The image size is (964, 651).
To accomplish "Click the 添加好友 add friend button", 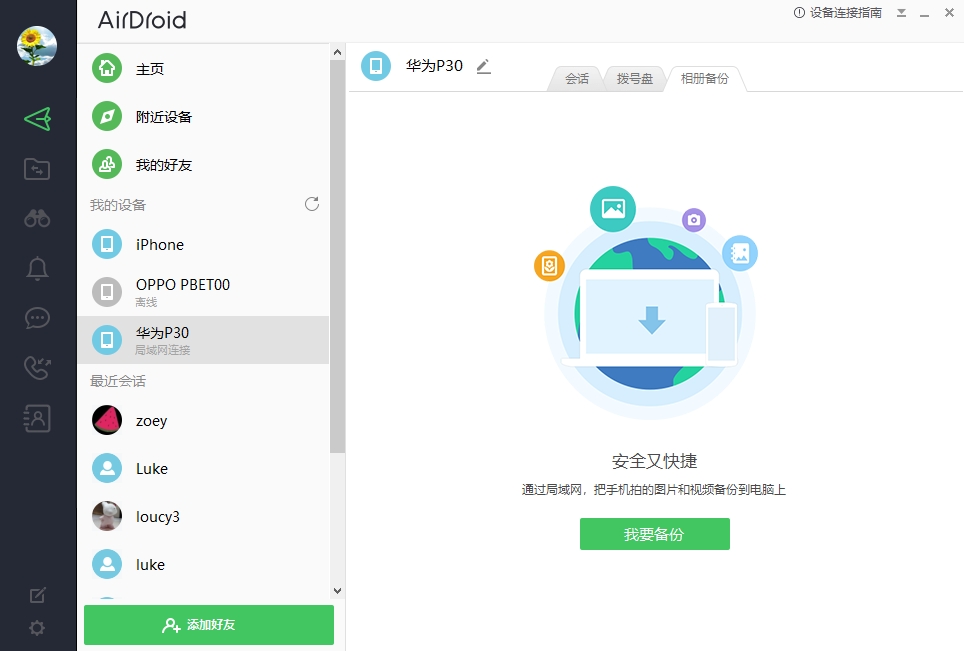I will point(209,625).
